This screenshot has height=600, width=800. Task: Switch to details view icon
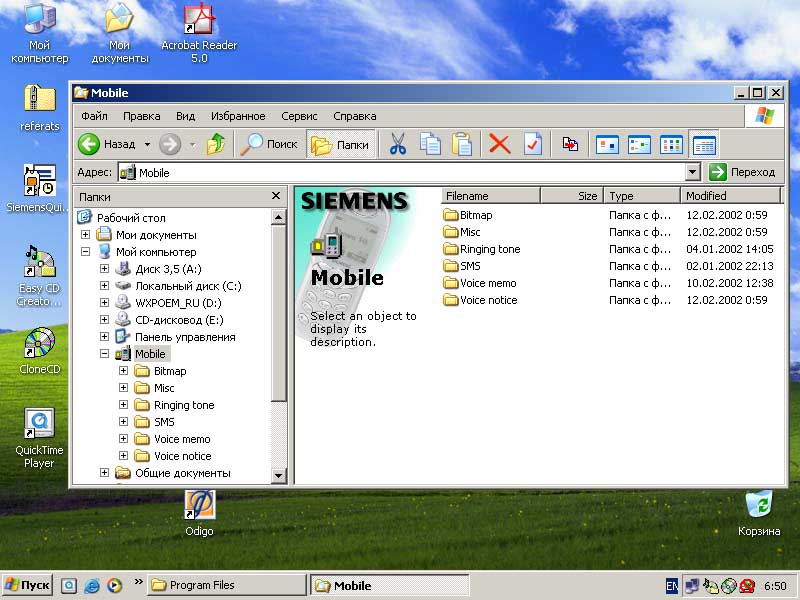click(704, 145)
